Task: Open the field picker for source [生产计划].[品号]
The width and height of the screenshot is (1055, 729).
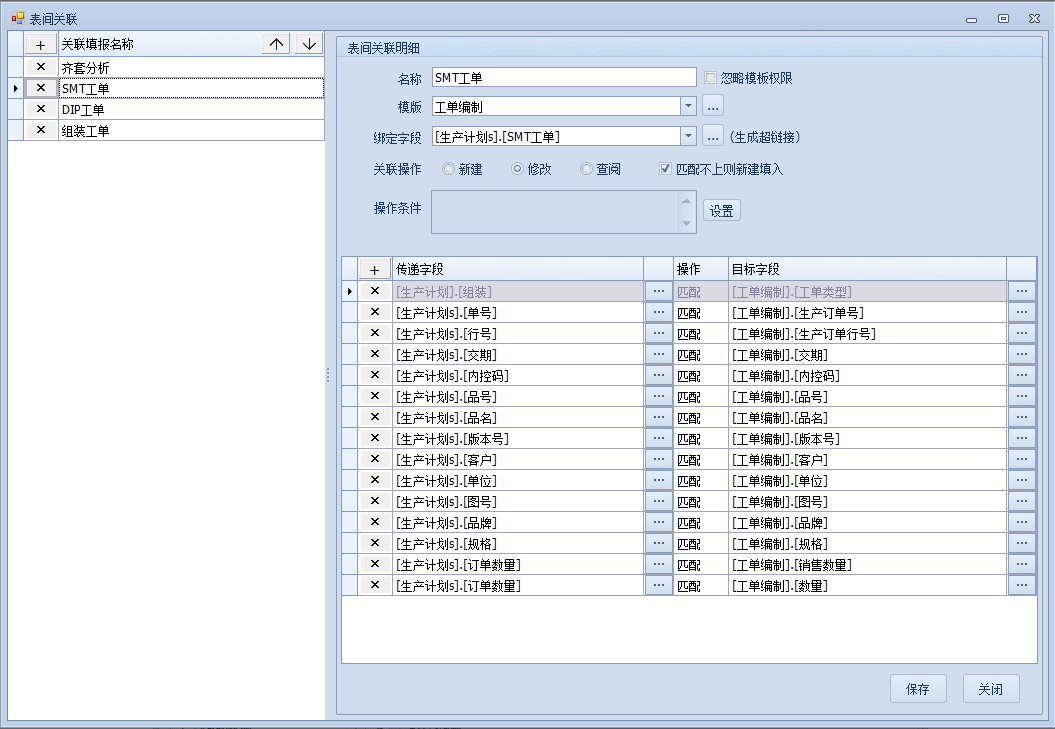Action: click(x=658, y=396)
